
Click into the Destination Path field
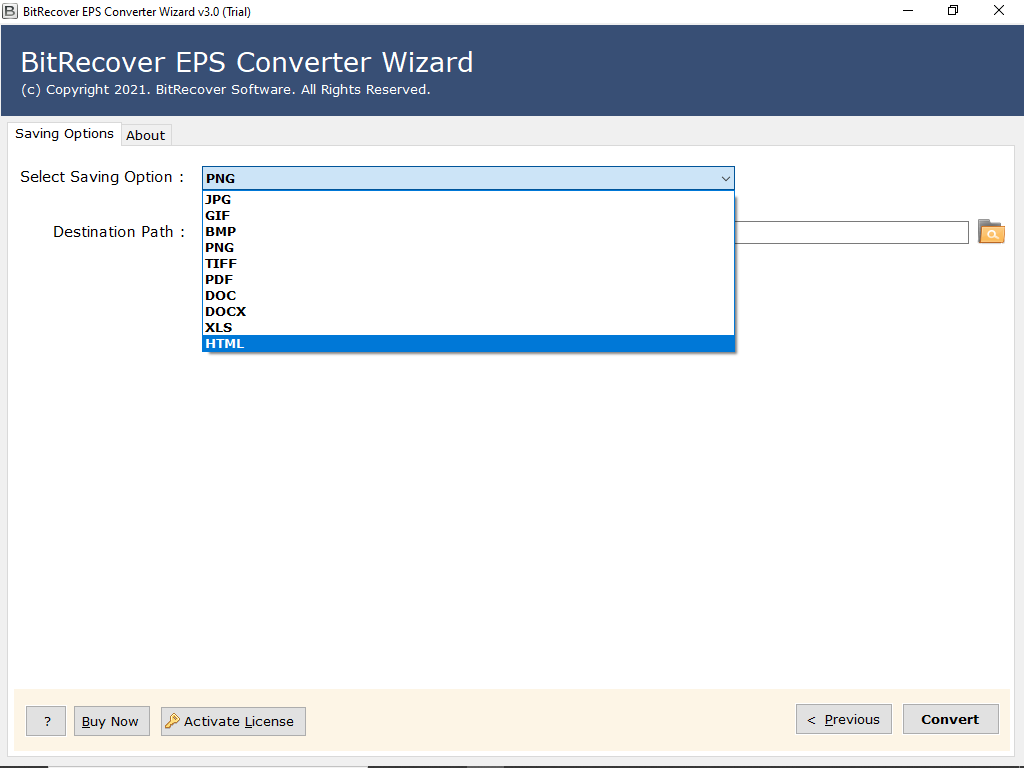pos(851,232)
